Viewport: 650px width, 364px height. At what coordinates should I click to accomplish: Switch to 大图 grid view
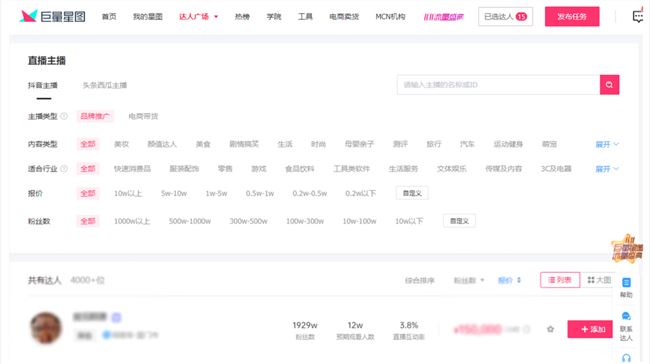tap(599, 280)
